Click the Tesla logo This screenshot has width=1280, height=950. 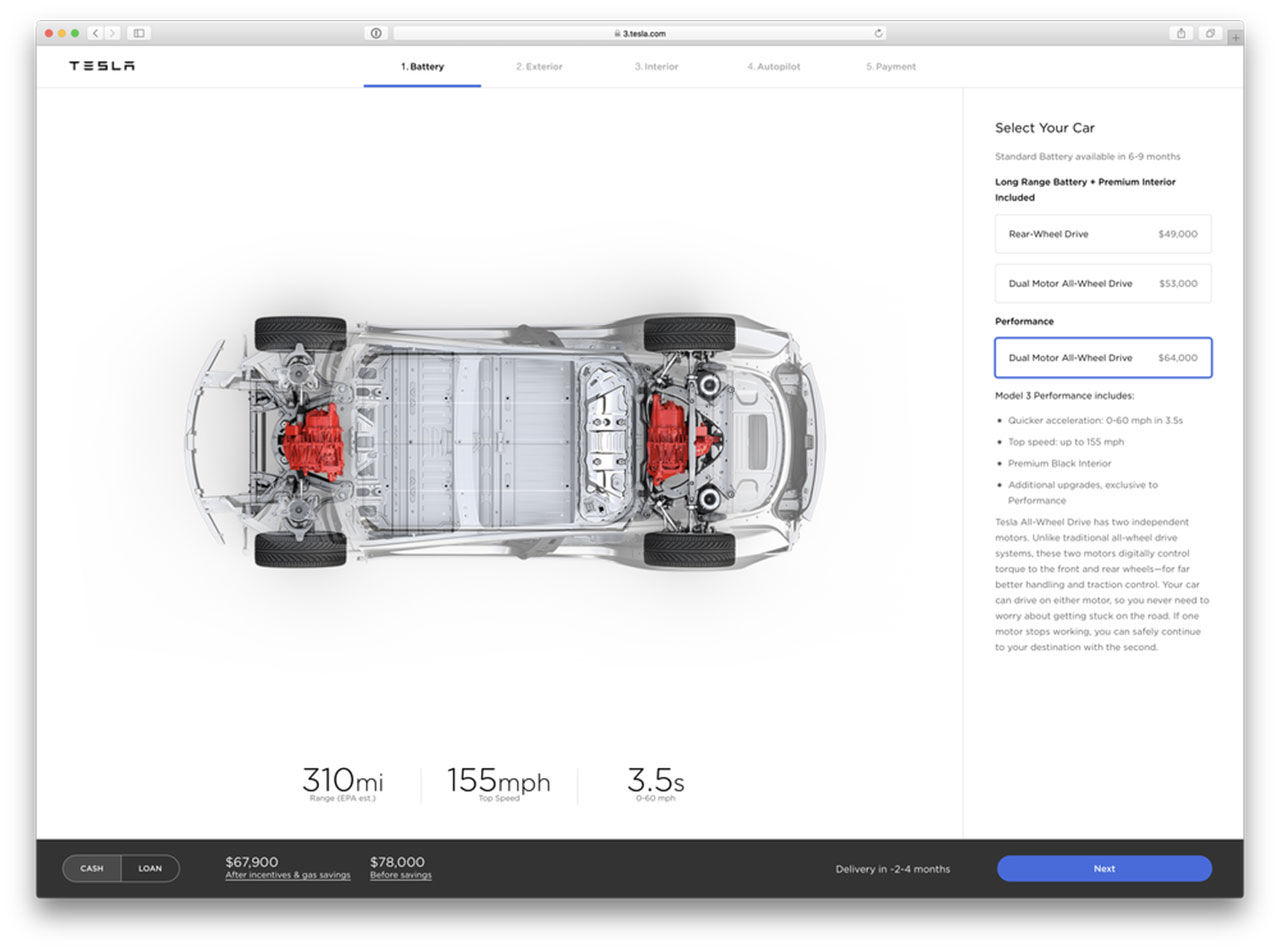click(x=101, y=66)
